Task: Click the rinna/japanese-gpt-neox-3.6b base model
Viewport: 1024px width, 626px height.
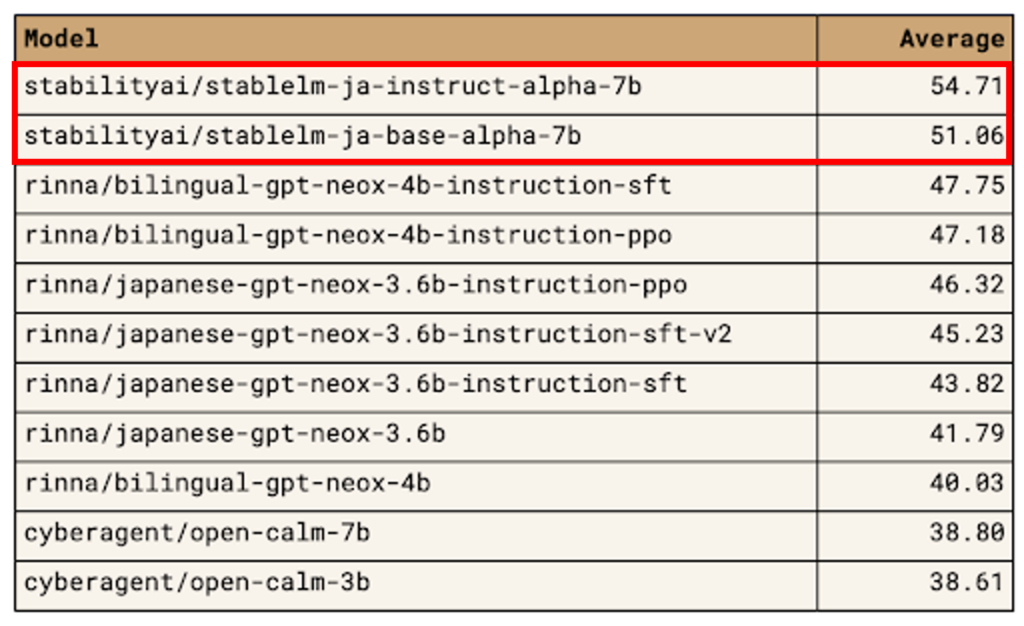Action: (x=235, y=433)
